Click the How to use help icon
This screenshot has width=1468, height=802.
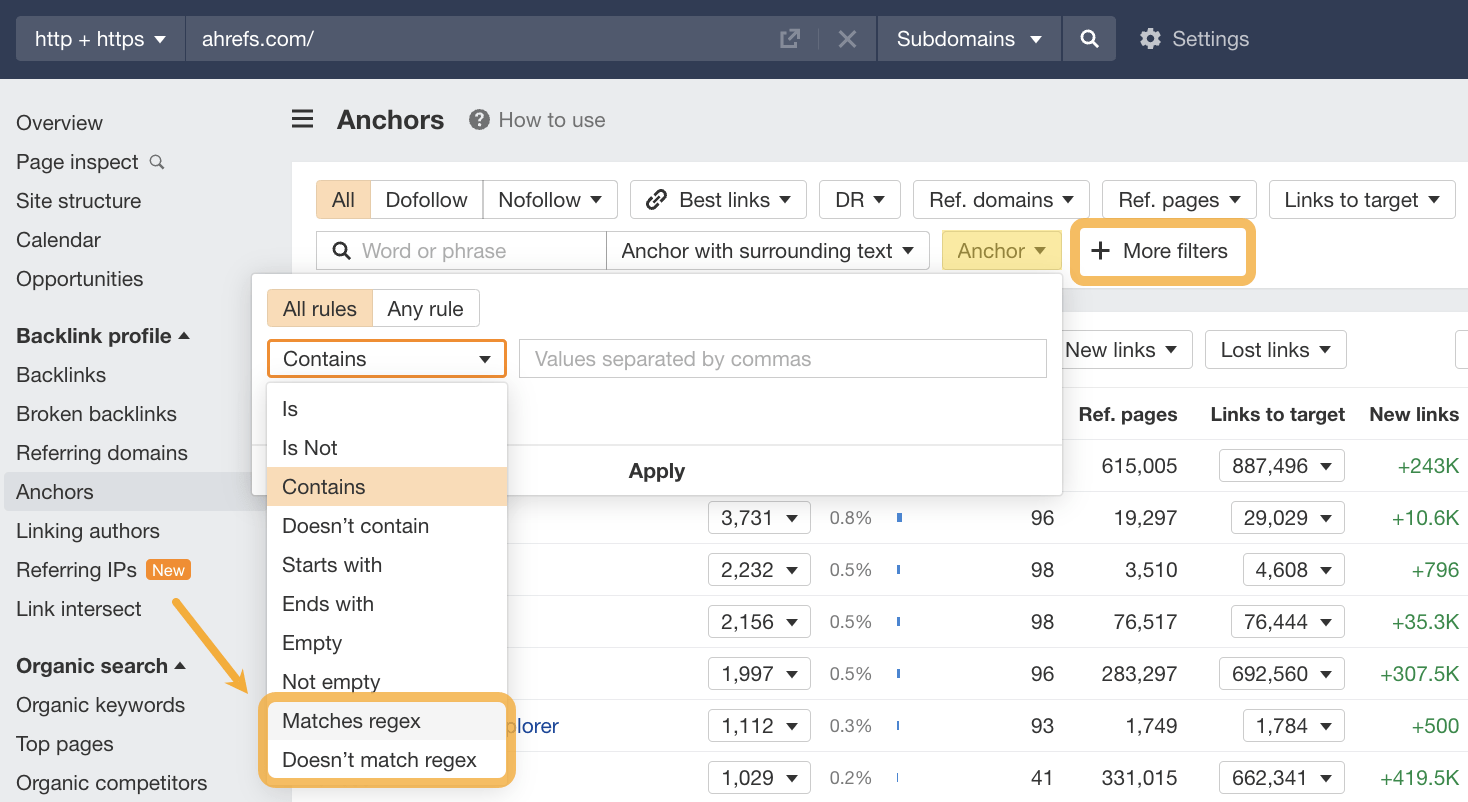pyautogui.click(x=480, y=120)
